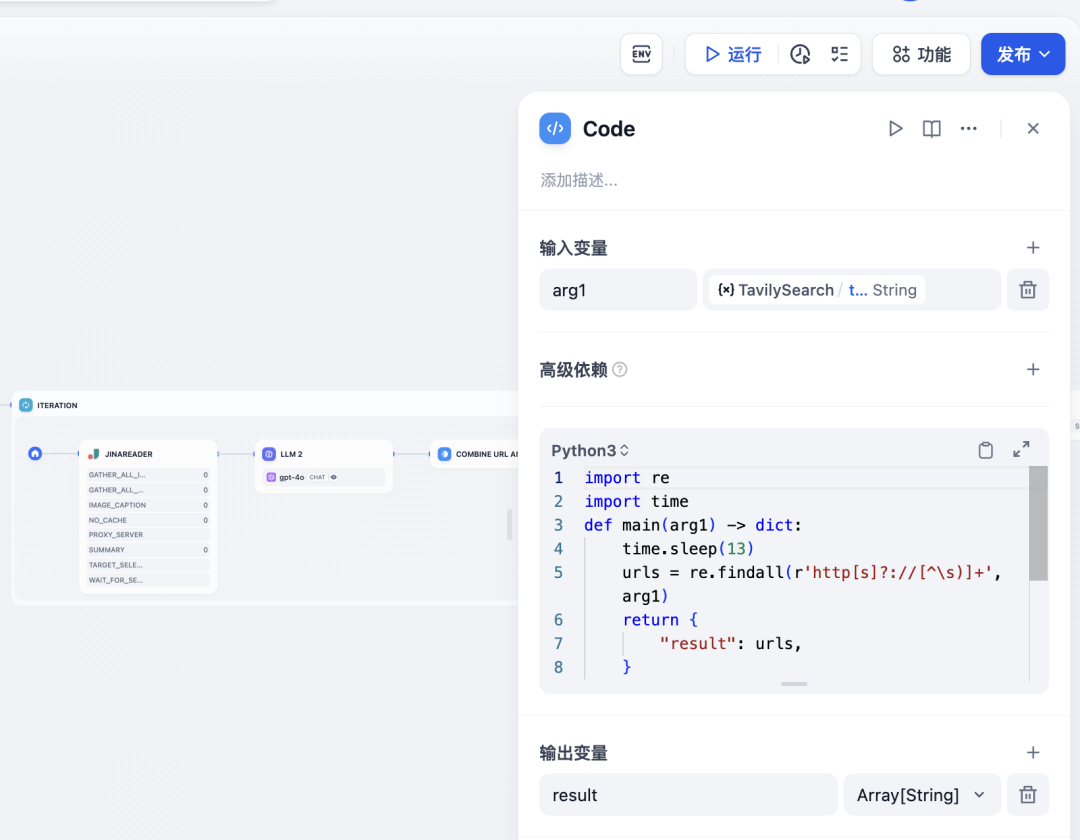Open the Array[String] type dropdown
Viewport: 1080px width, 840px height.
point(922,795)
